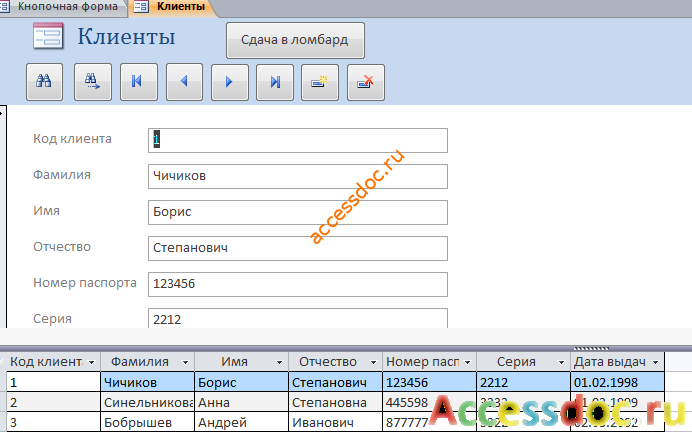Image resolution: width=692 pixels, height=432 pixels.
Task: Click the Клиенты form logo icon
Action: pyautogui.click(x=48, y=36)
